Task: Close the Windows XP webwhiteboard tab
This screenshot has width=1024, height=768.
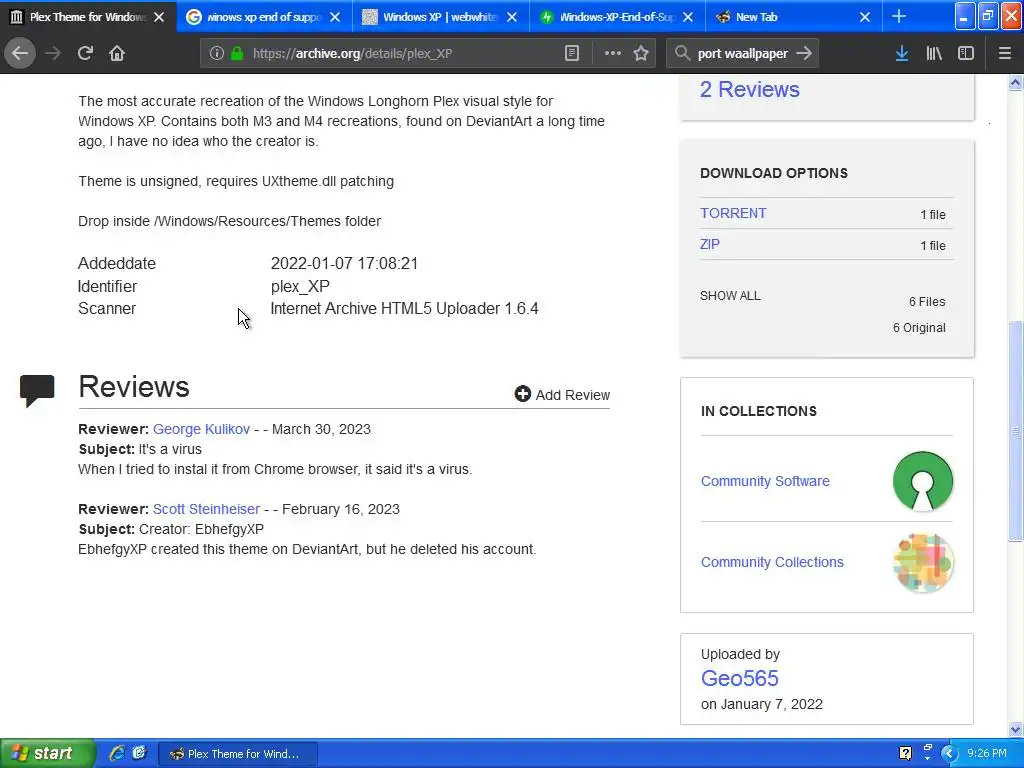Action: click(512, 18)
